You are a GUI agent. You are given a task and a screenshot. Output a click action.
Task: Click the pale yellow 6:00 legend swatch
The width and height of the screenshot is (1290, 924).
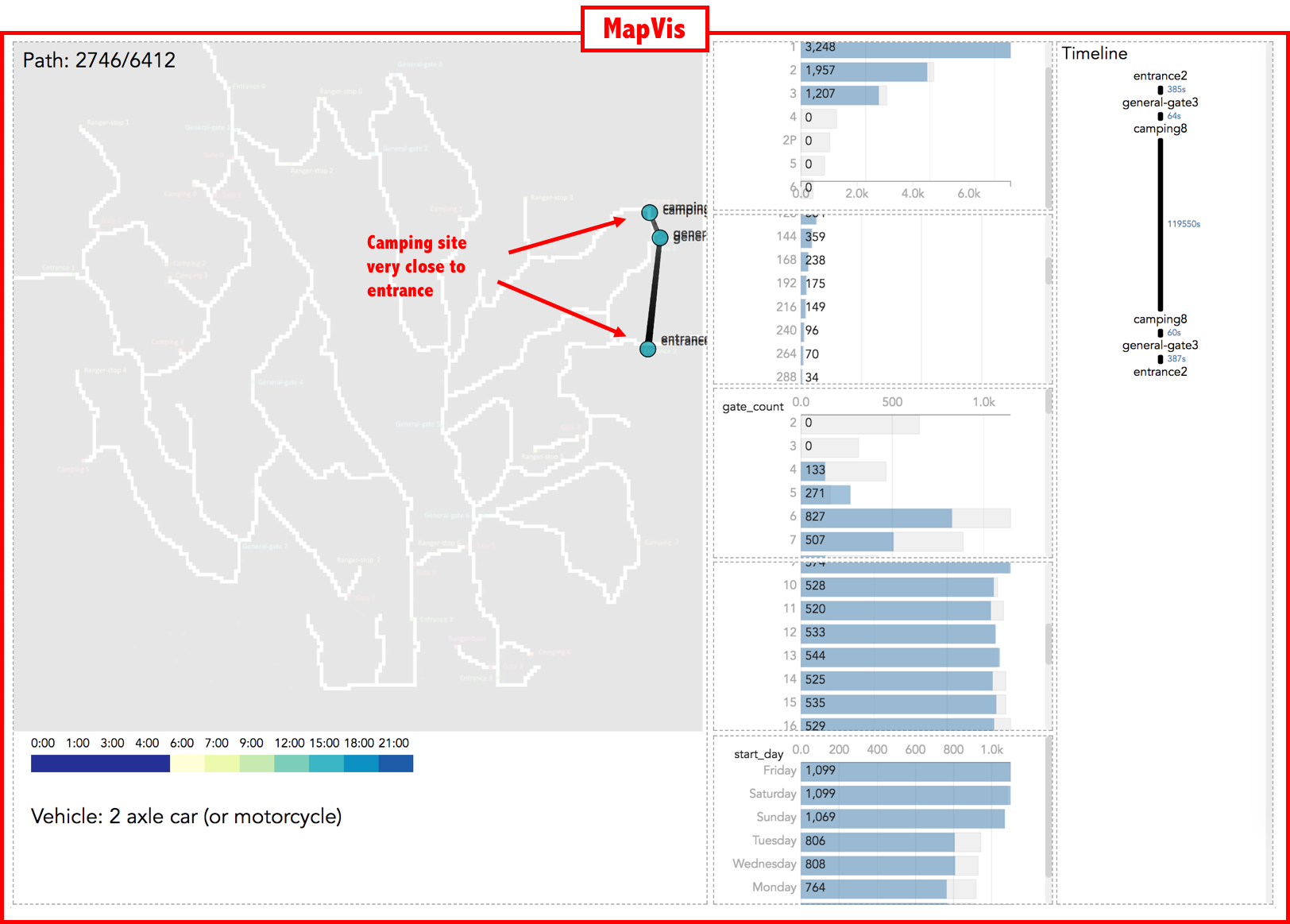click(187, 764)
